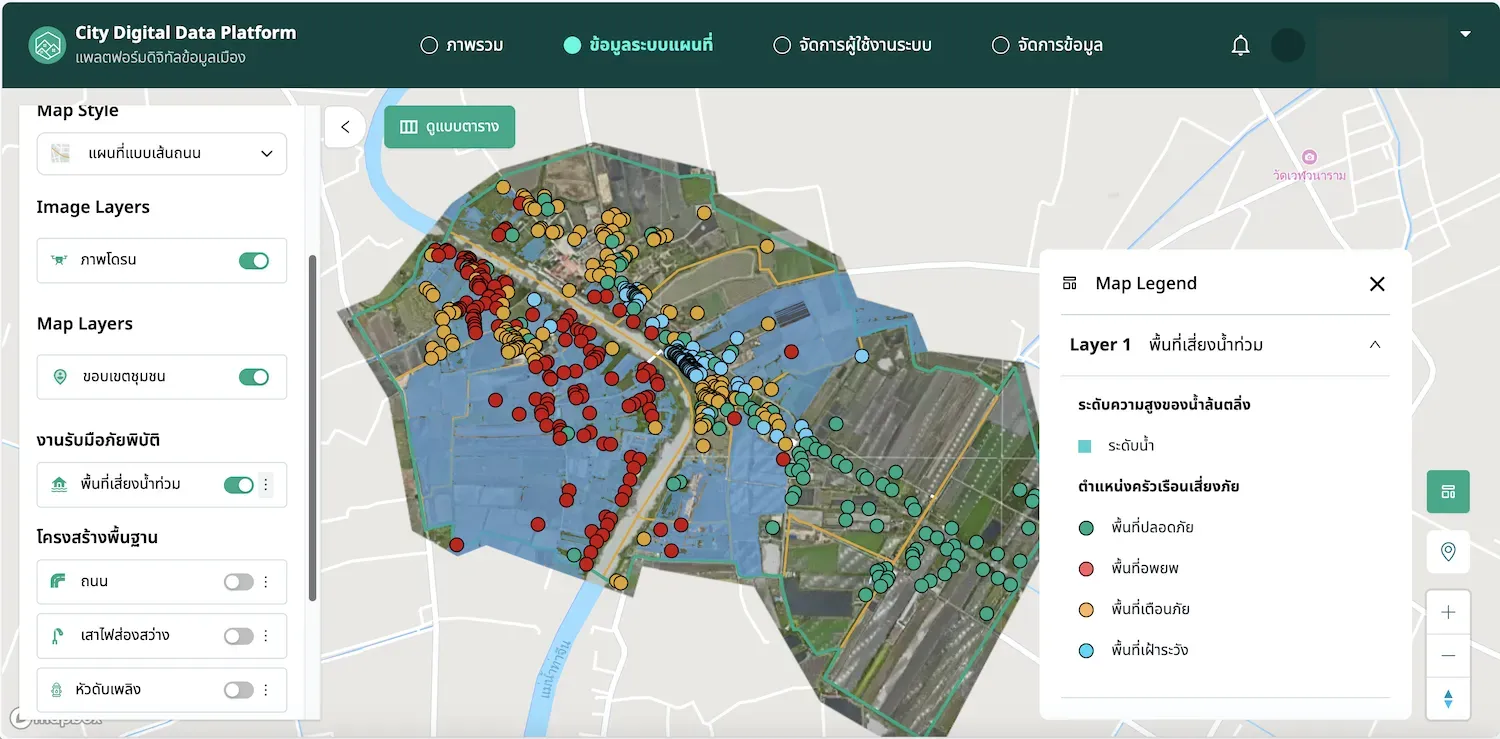Viewport: 1500px width, 739px height.
Task: Toggle the green map legend button
Action: click(1448, 492)
